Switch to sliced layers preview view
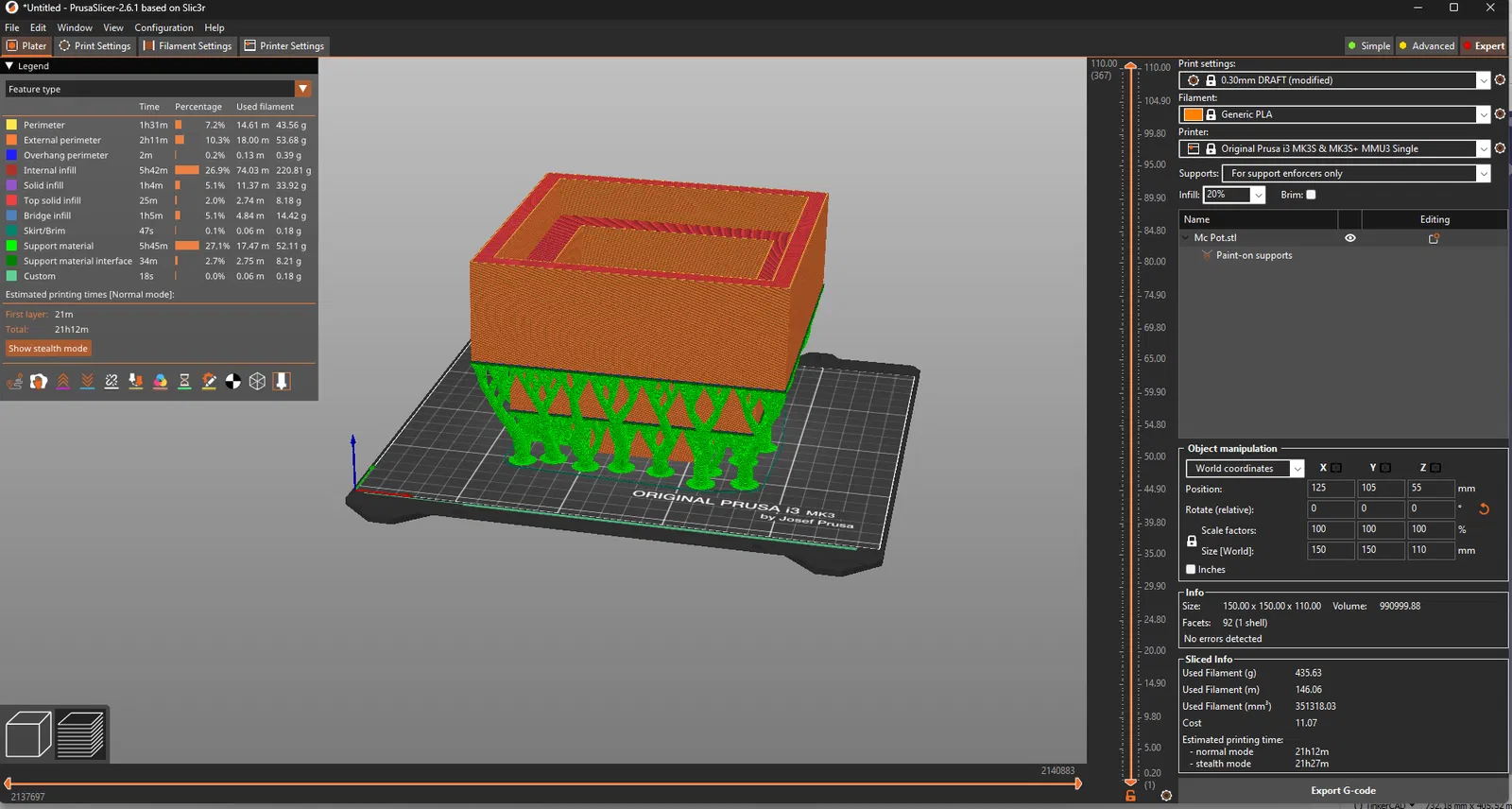The width and height of the screenshot is (1512, 809). coord(81,734)
